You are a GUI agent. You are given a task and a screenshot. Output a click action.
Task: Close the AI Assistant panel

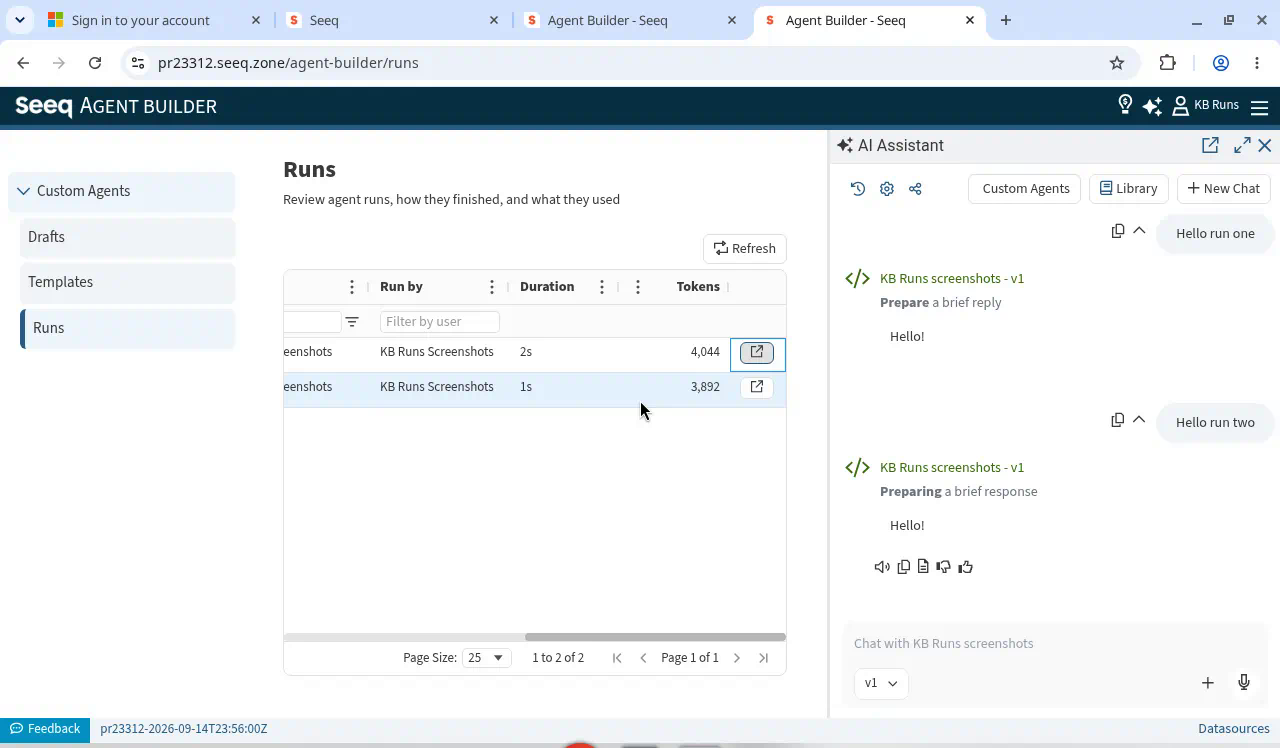pyautogui.click(x=1265, y=145)
